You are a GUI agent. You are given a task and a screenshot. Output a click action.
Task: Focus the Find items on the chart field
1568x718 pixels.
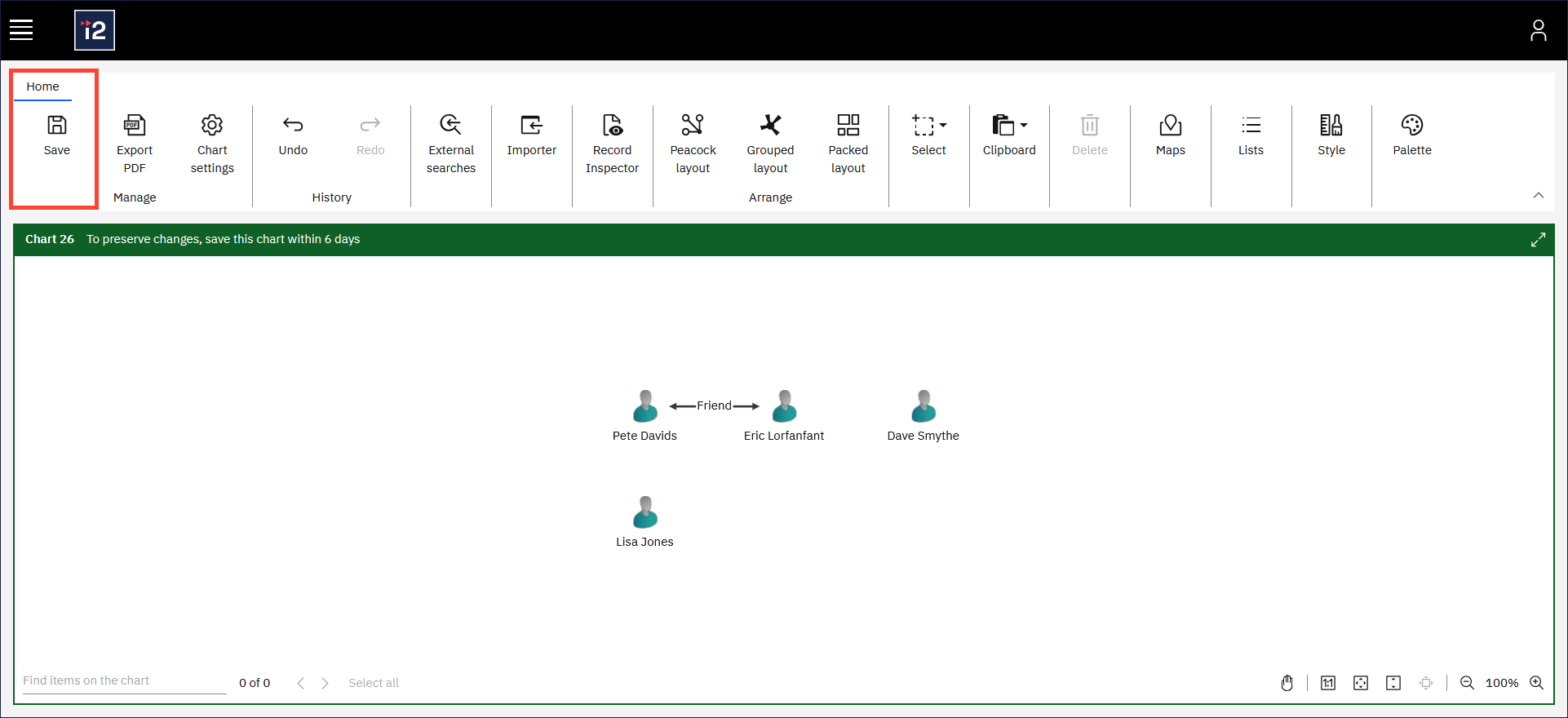pyautogui.click(x=124, y=681)
